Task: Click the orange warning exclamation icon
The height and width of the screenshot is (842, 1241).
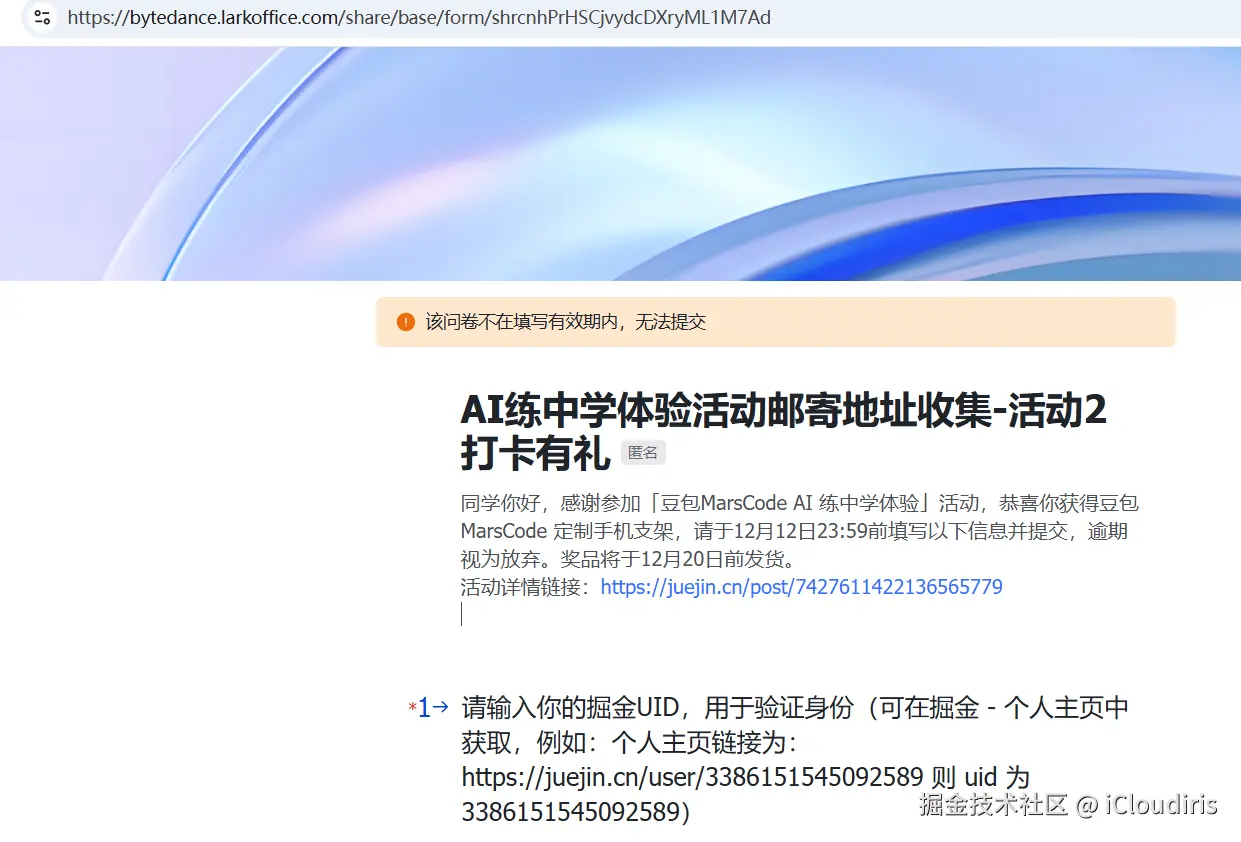Action: (x=404, y=322)
